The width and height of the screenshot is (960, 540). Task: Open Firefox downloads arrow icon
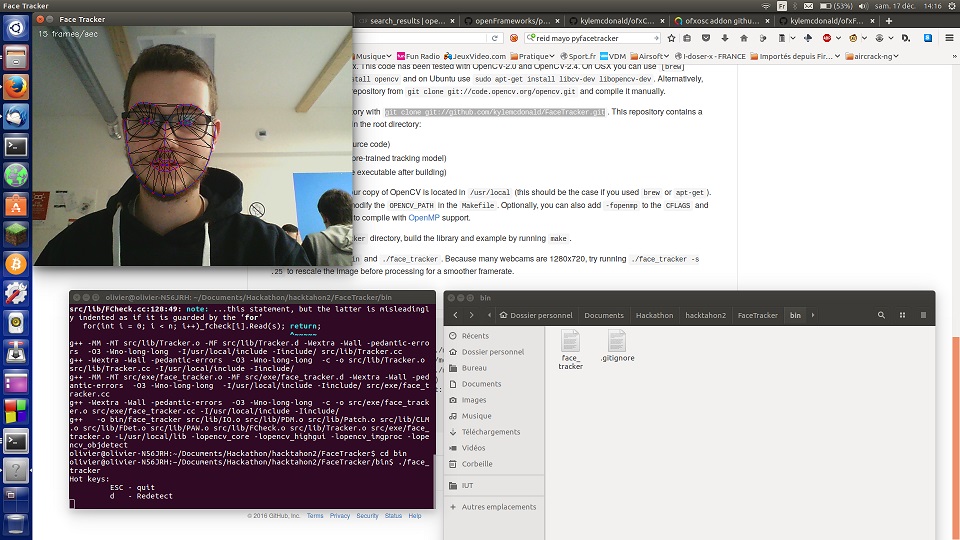tap(725, 38)
